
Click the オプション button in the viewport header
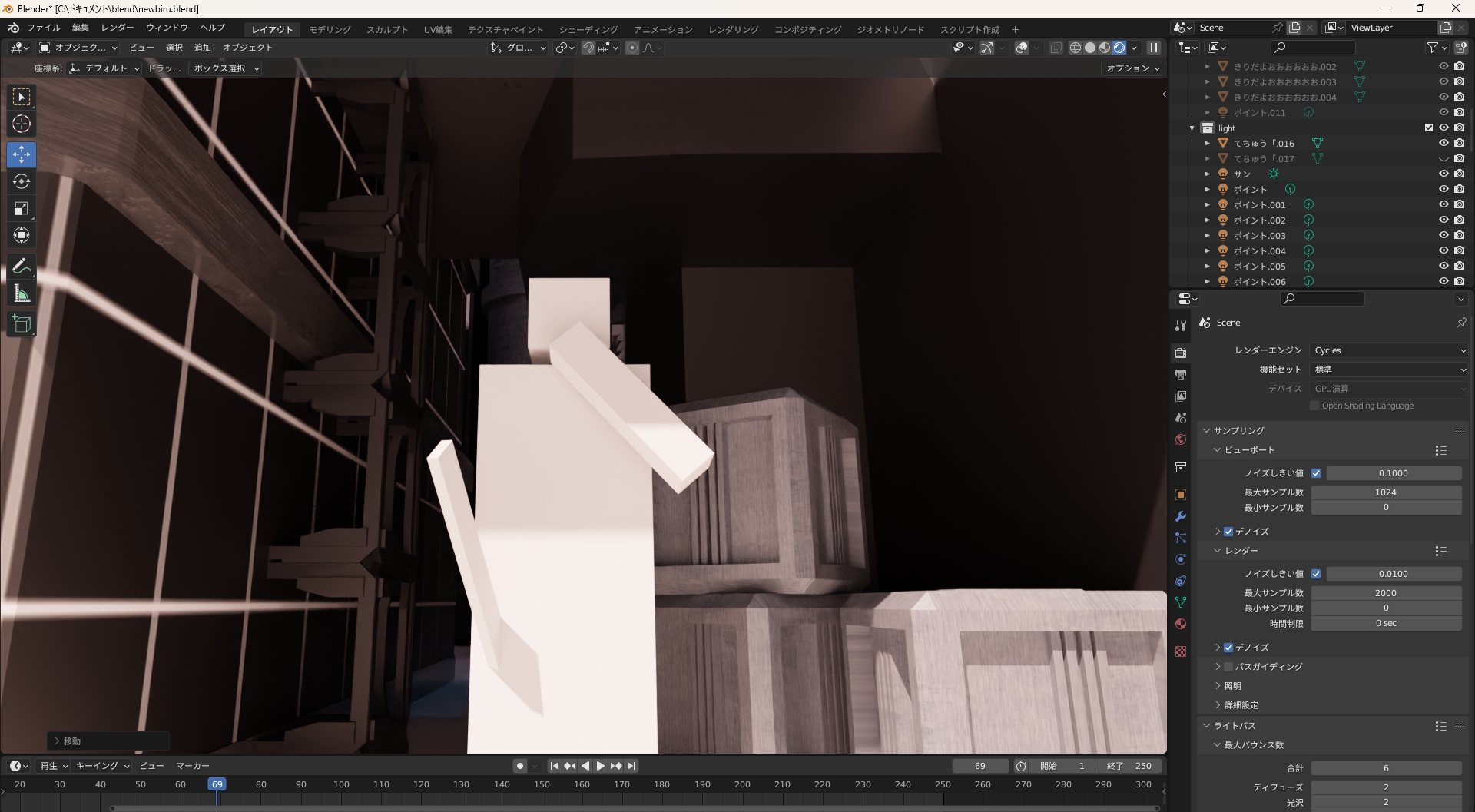(x=1132, y=68)
